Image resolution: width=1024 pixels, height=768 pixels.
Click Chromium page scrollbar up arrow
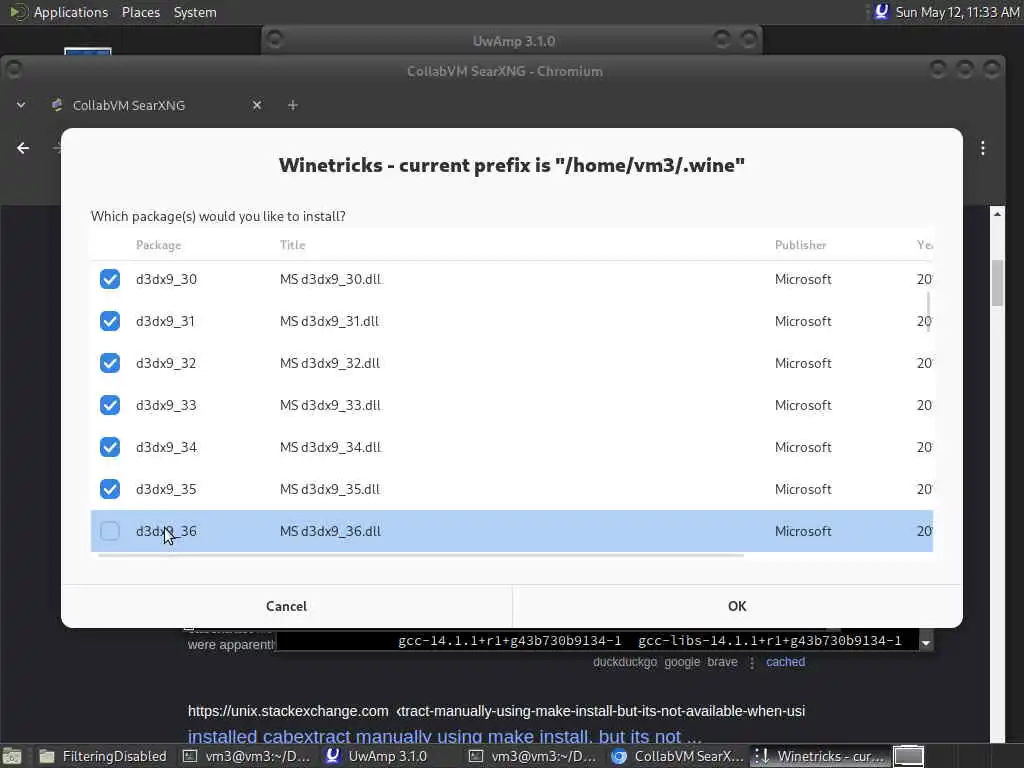click(x=997, y=214)
